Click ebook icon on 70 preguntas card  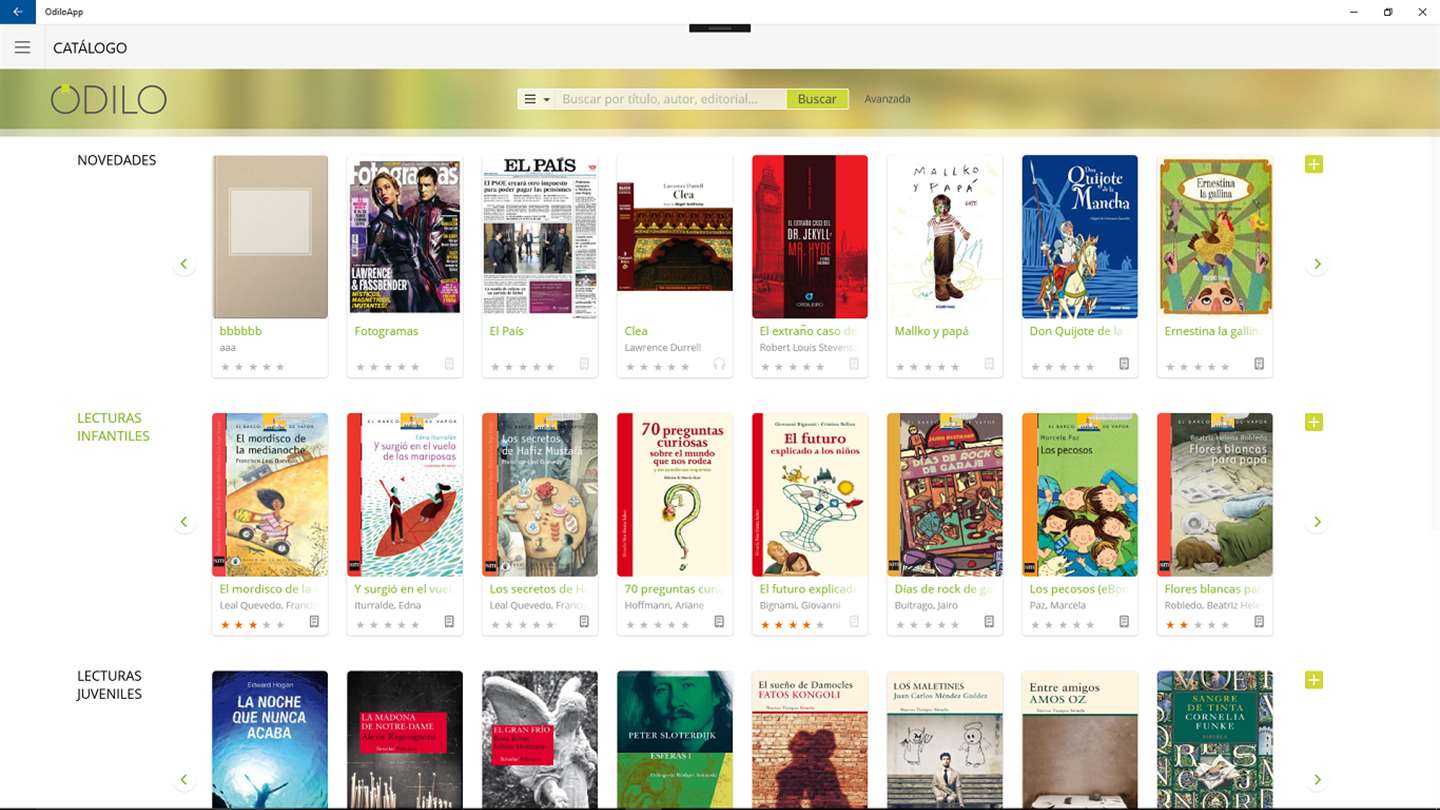(x=719, y=622)
